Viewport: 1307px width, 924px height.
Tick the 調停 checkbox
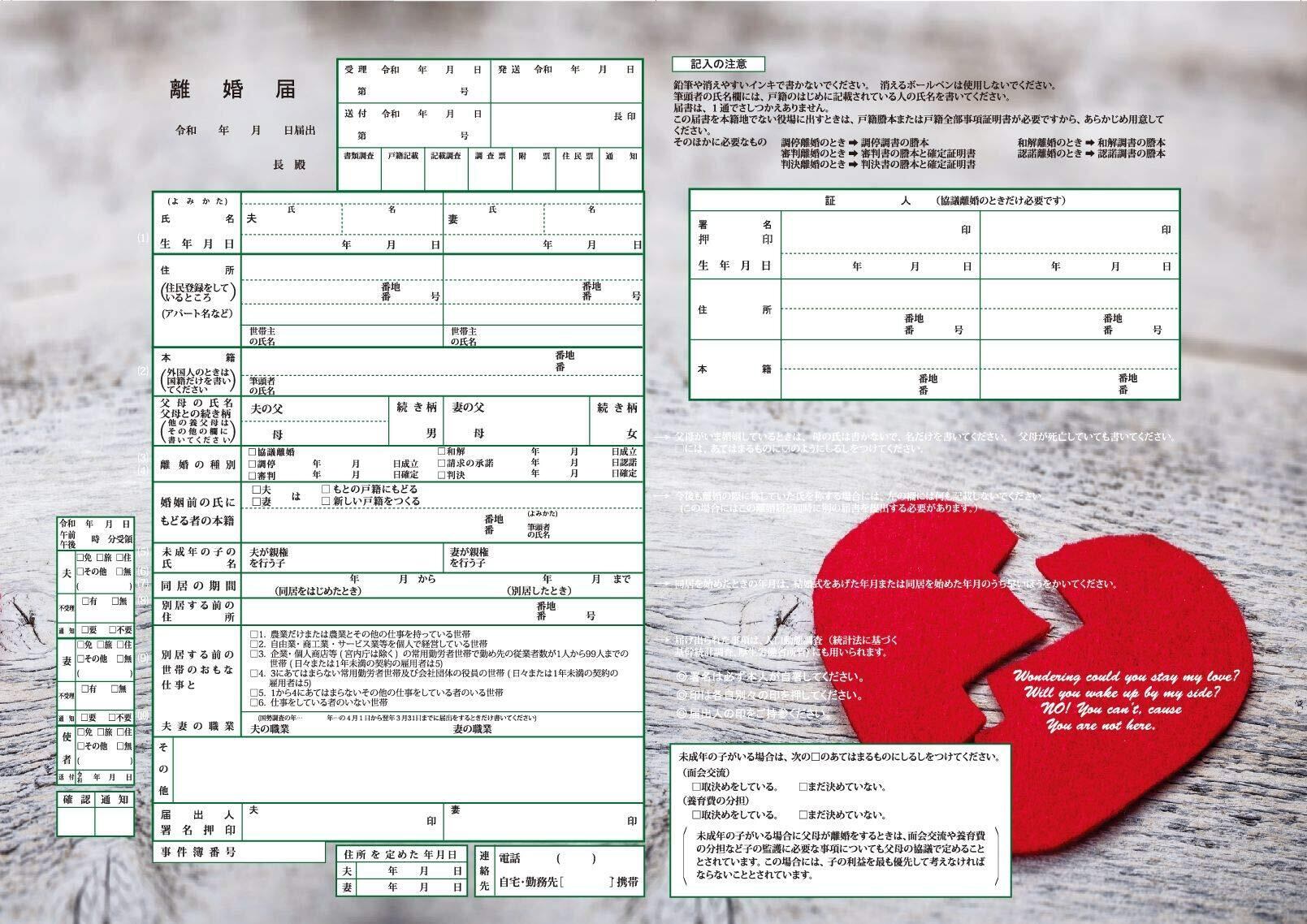(253, 464)
